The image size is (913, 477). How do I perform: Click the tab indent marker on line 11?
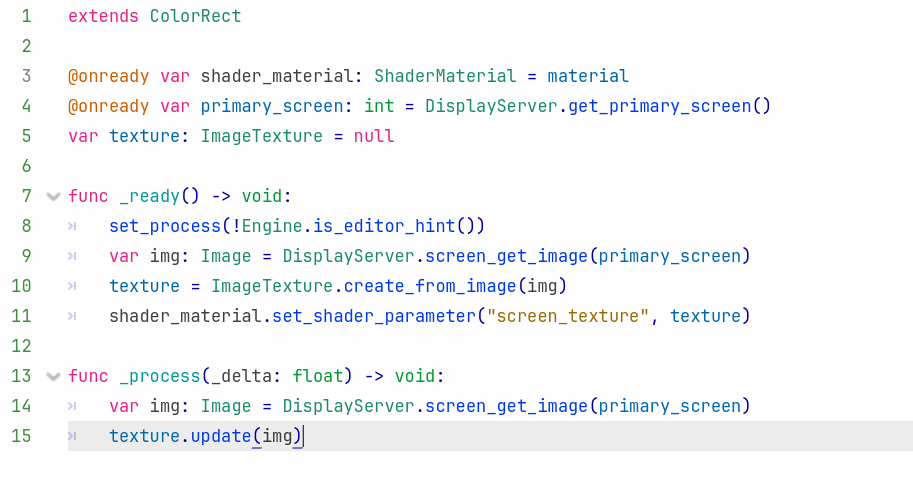click(x=73, y=316)
